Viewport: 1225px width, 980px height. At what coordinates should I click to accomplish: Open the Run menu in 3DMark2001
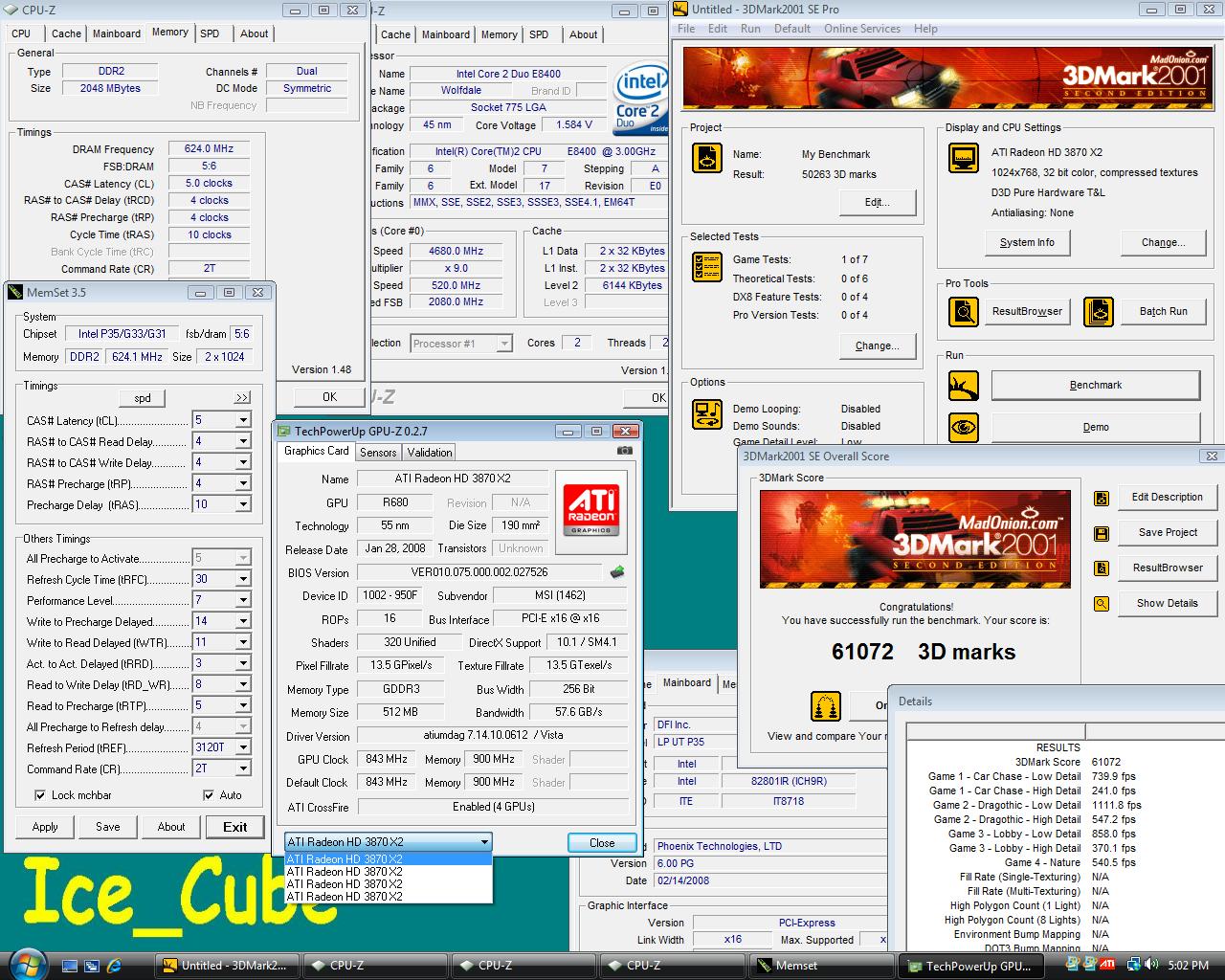(750, 29)
